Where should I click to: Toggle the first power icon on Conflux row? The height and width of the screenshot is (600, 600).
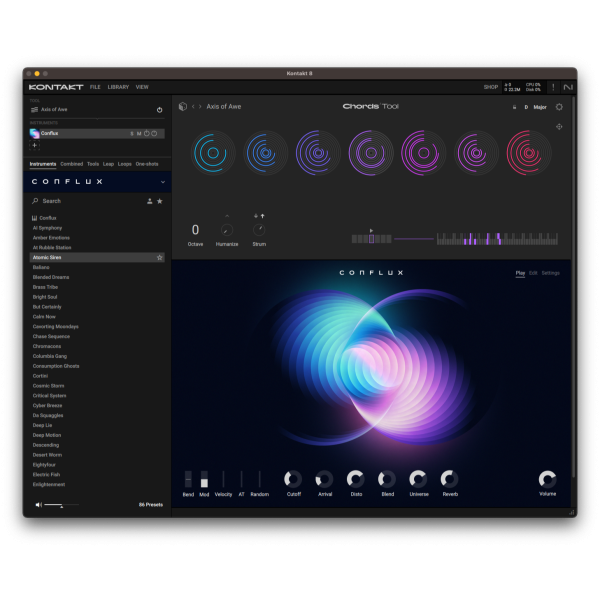tap(147, 134)
